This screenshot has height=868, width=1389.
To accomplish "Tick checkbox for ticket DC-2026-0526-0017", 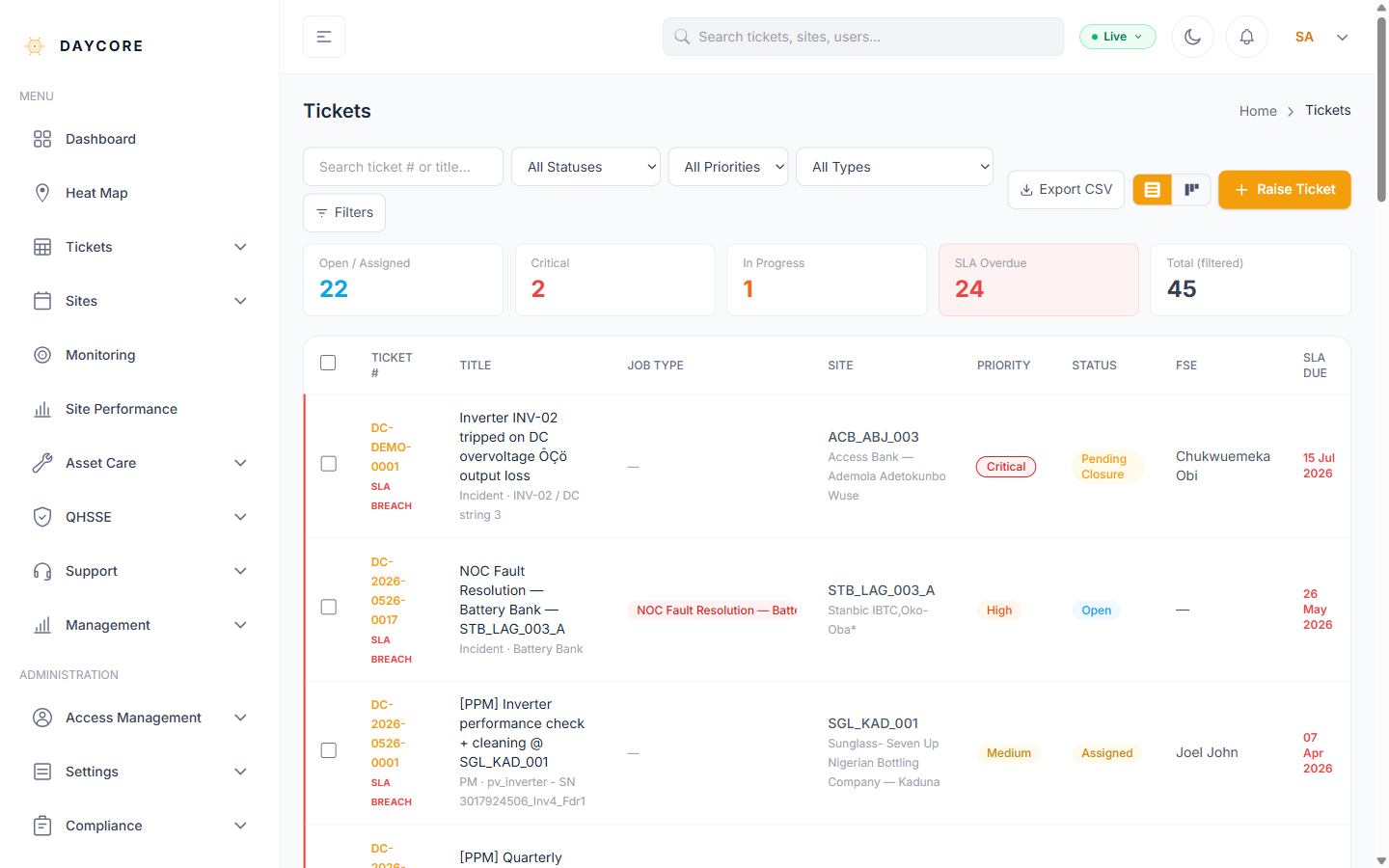I will (329, 608).
